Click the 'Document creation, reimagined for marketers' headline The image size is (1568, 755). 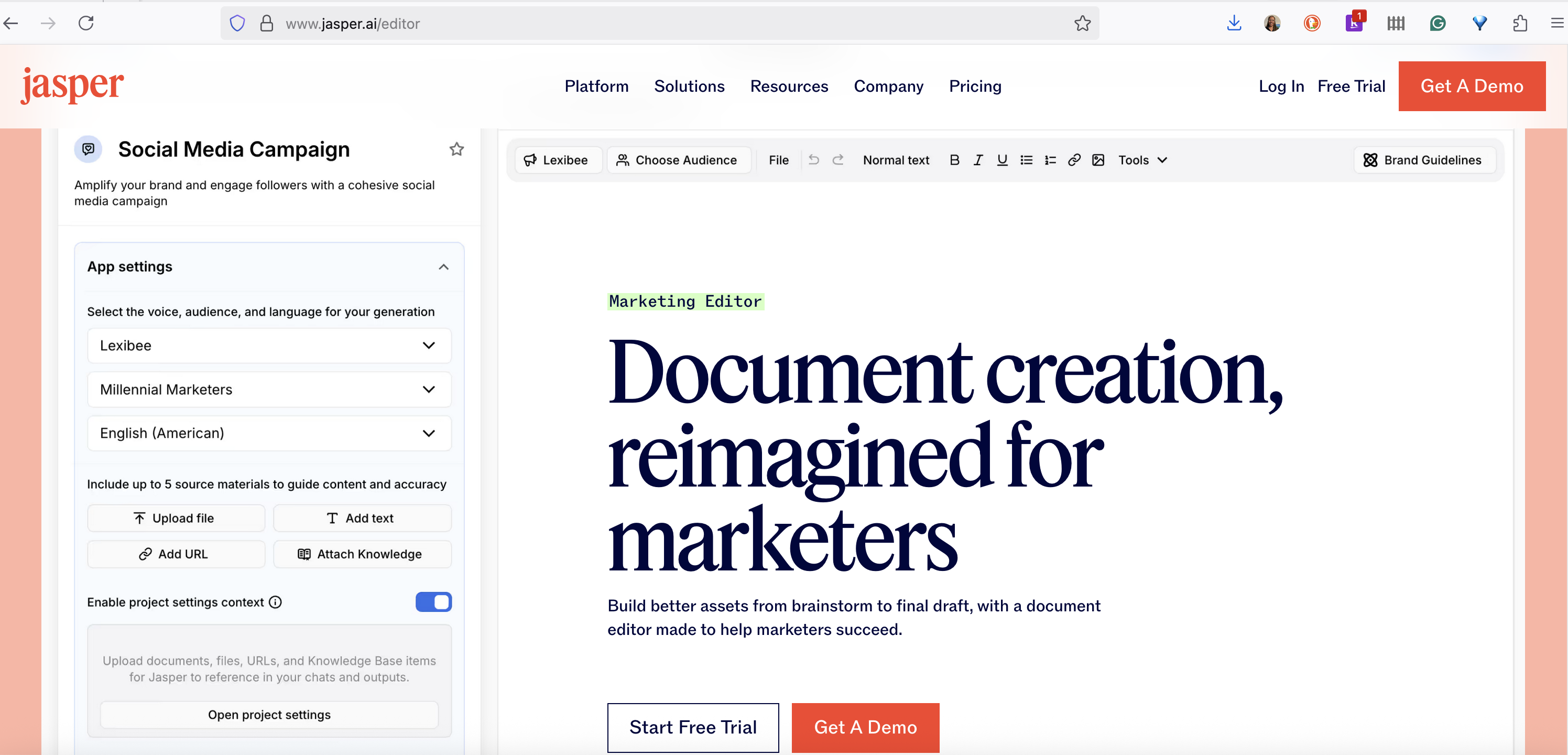tap(945, 455)
